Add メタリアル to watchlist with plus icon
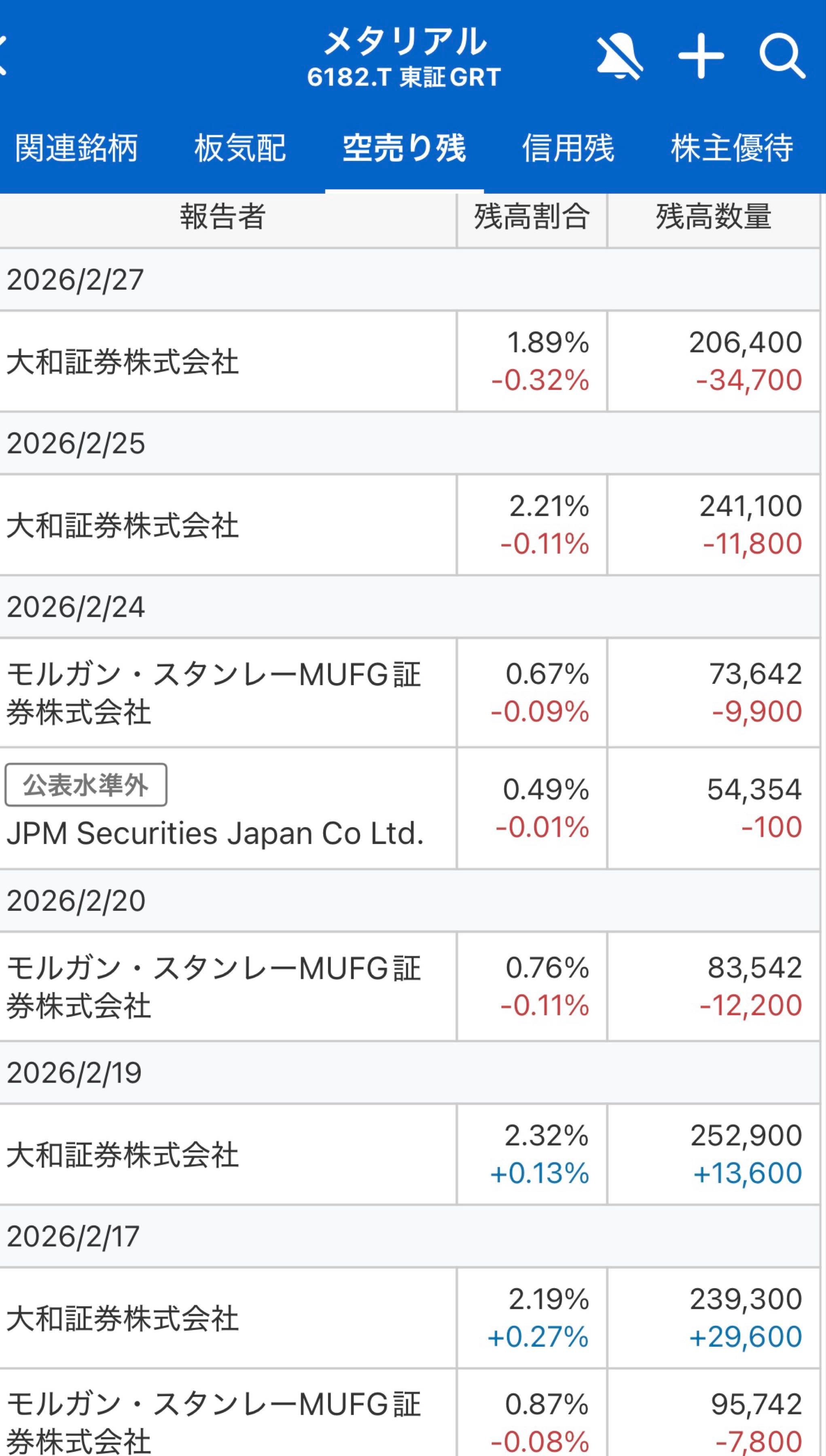The height and width of the screenshot is (1456, 826). click(702, 55)
